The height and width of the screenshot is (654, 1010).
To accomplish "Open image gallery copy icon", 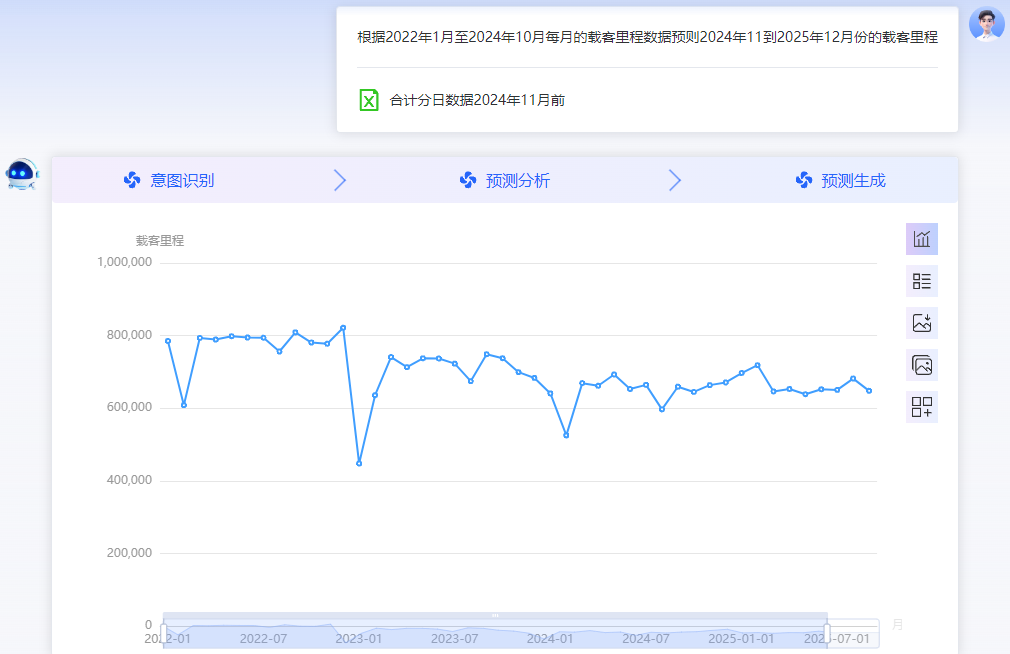I will tap(922, 365).
